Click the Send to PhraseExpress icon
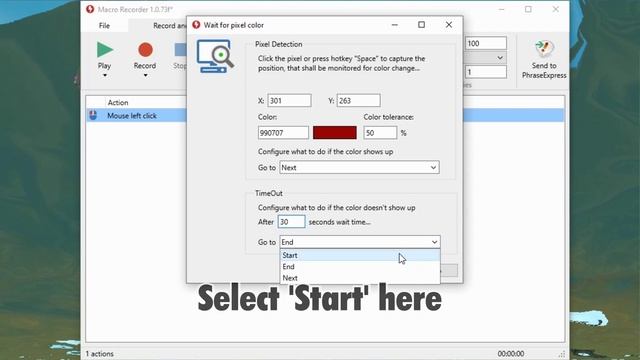The image size is (640, 360). (x=544, y=50)
